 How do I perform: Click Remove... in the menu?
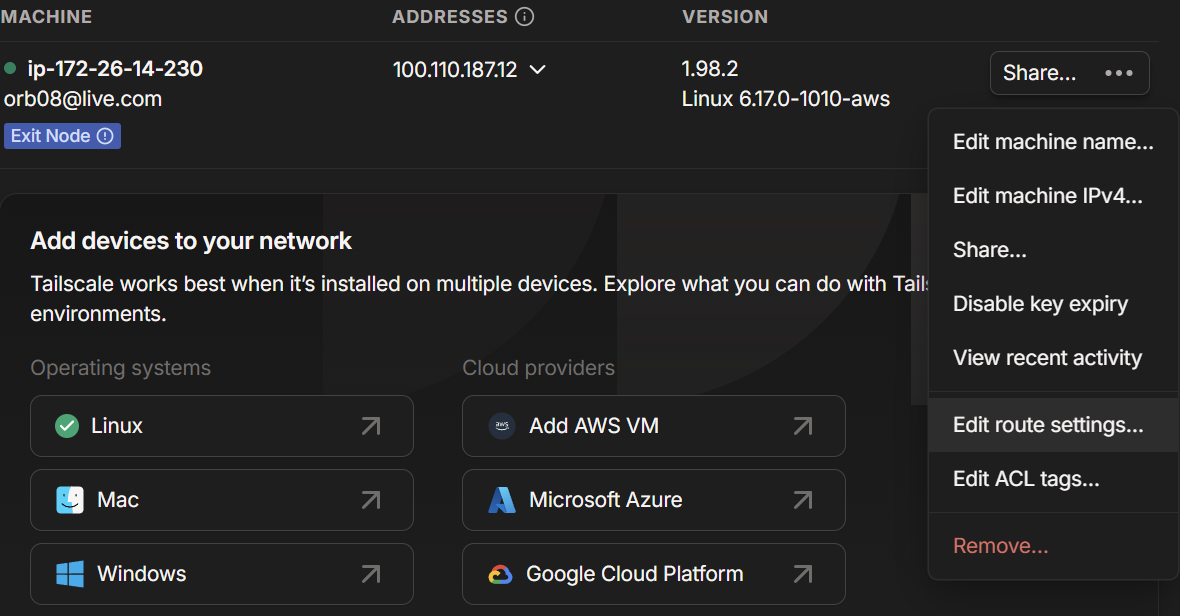click(x=1053, y=546)
